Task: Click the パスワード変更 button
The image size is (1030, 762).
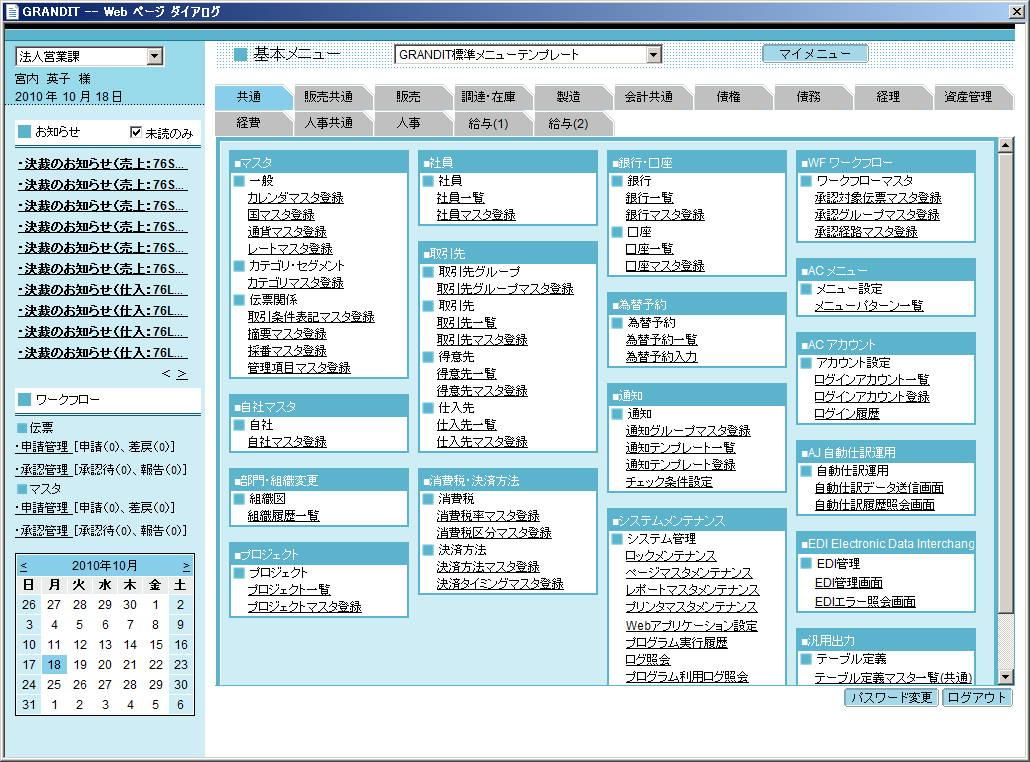Action: (x=891, y=698)
